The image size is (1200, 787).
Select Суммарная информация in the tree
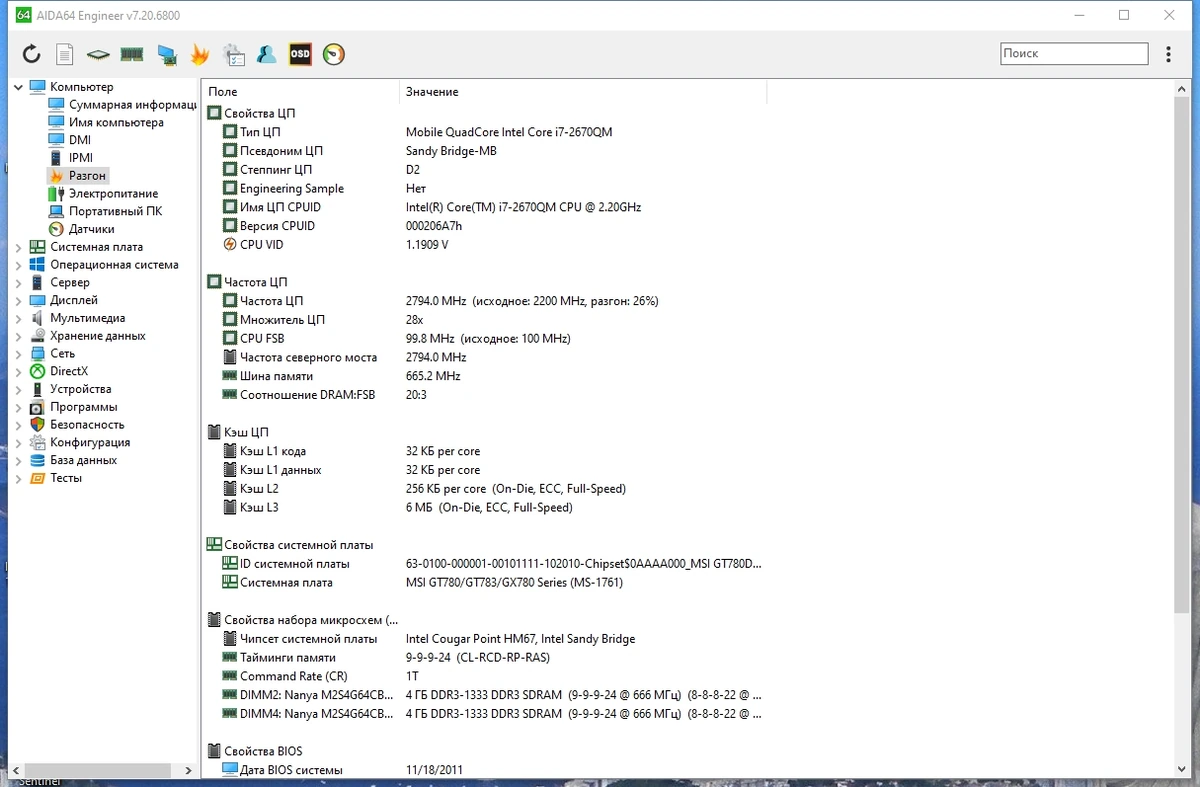[x=122, y=105]
